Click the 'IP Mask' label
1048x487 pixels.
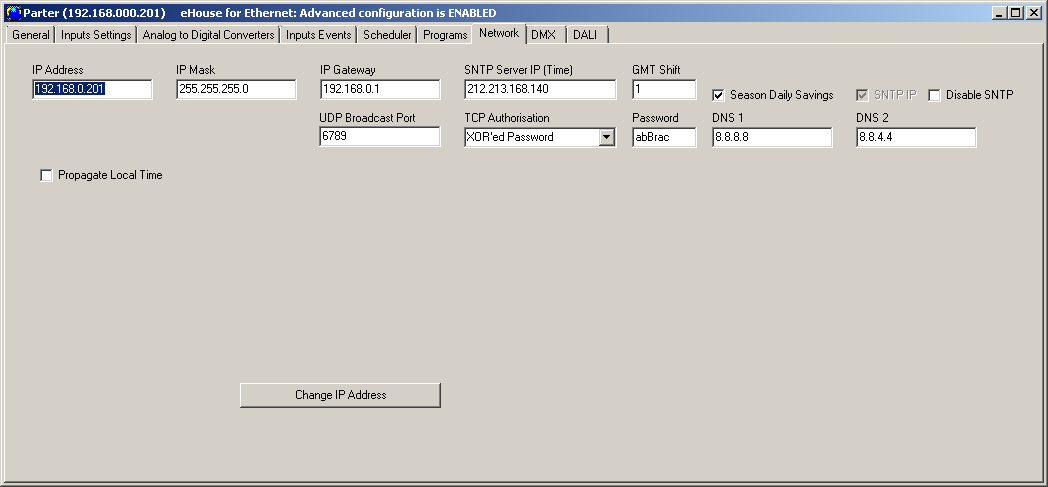point(196,69)
